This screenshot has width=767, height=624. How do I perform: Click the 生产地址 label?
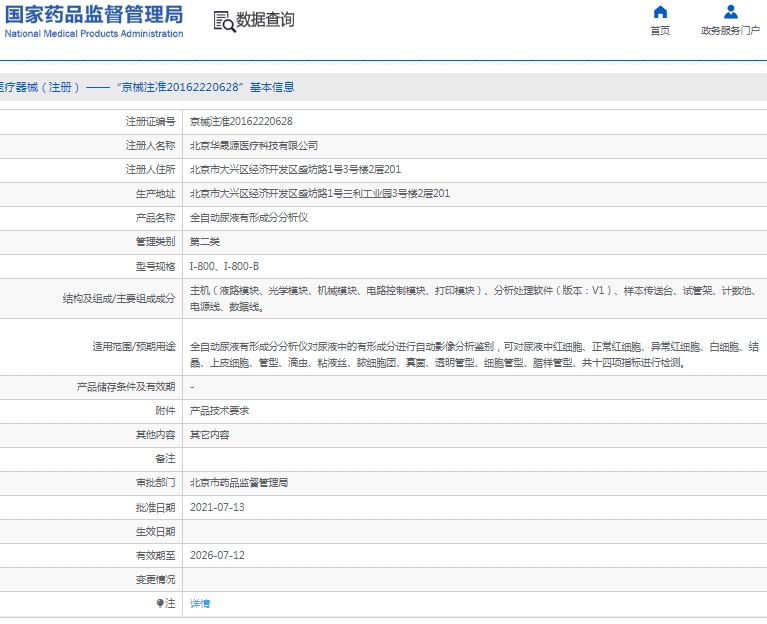(x=156, y=194)
